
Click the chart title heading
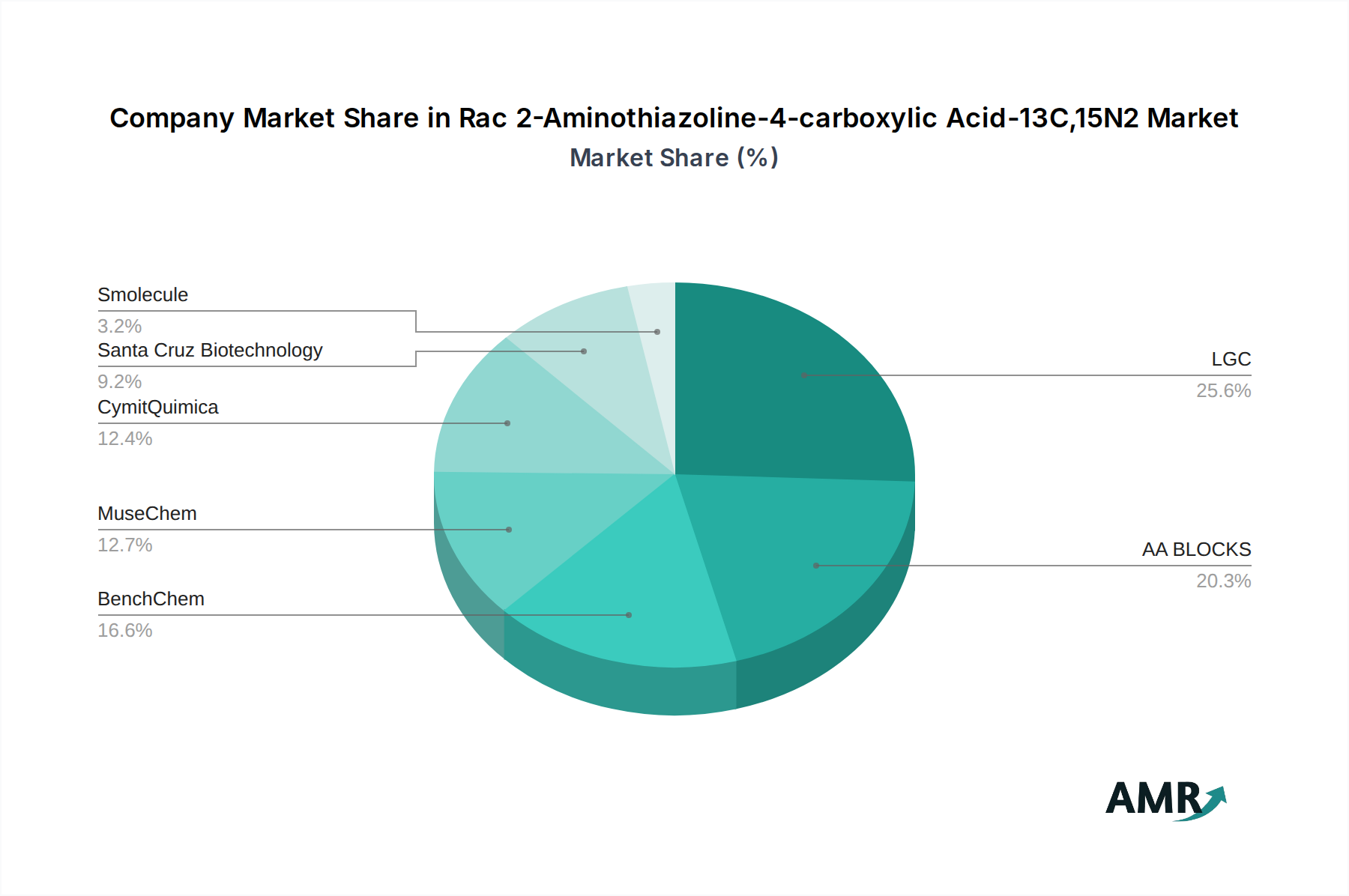(x=674, y=118)
